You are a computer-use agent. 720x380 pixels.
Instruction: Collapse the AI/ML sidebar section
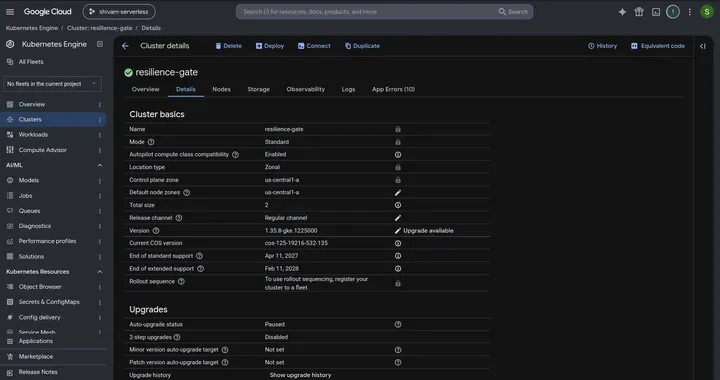pyautogui.click(x=100, y=165)
